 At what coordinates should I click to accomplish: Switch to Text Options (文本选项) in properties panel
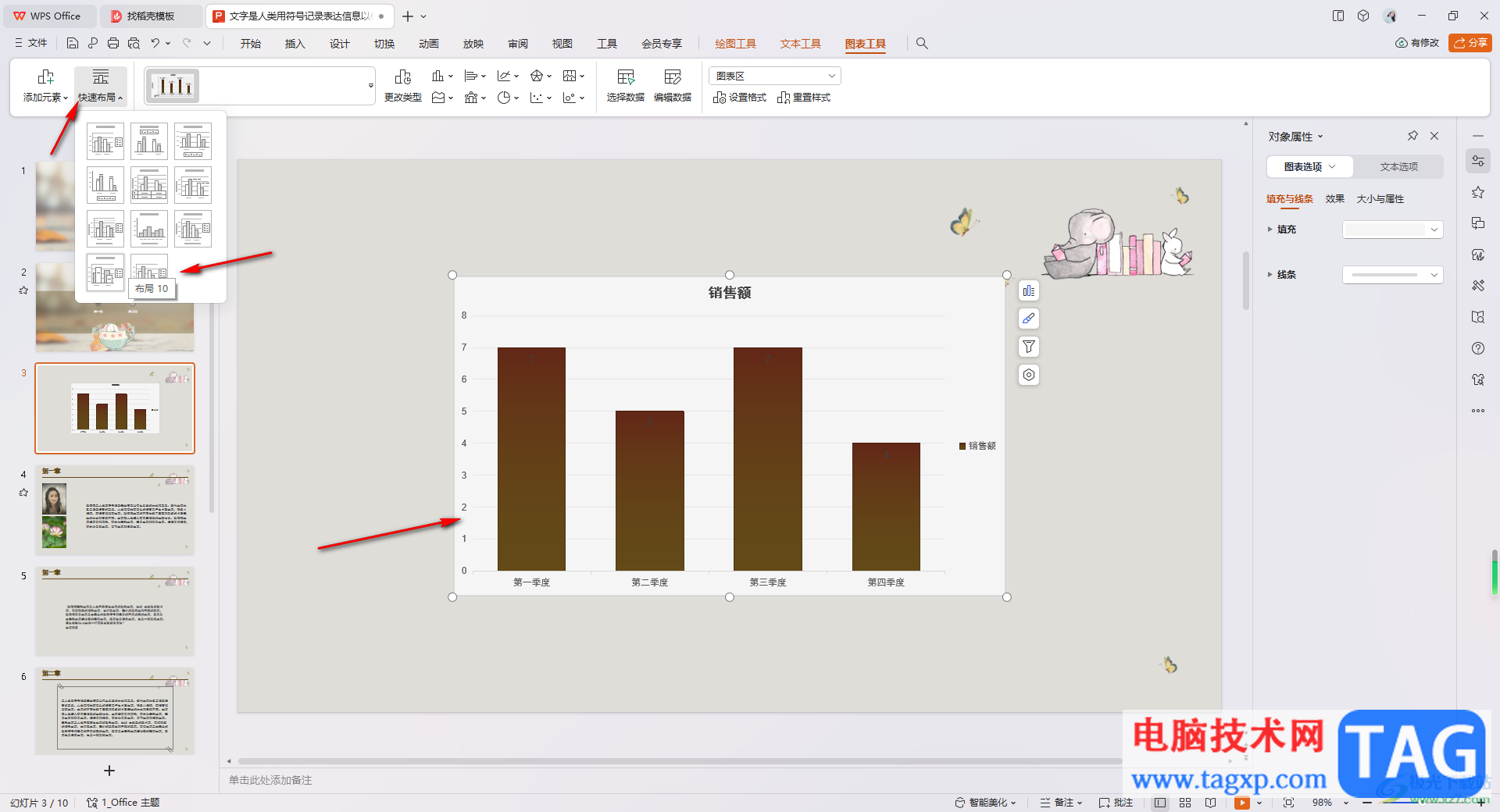(x=1398, y=166)
